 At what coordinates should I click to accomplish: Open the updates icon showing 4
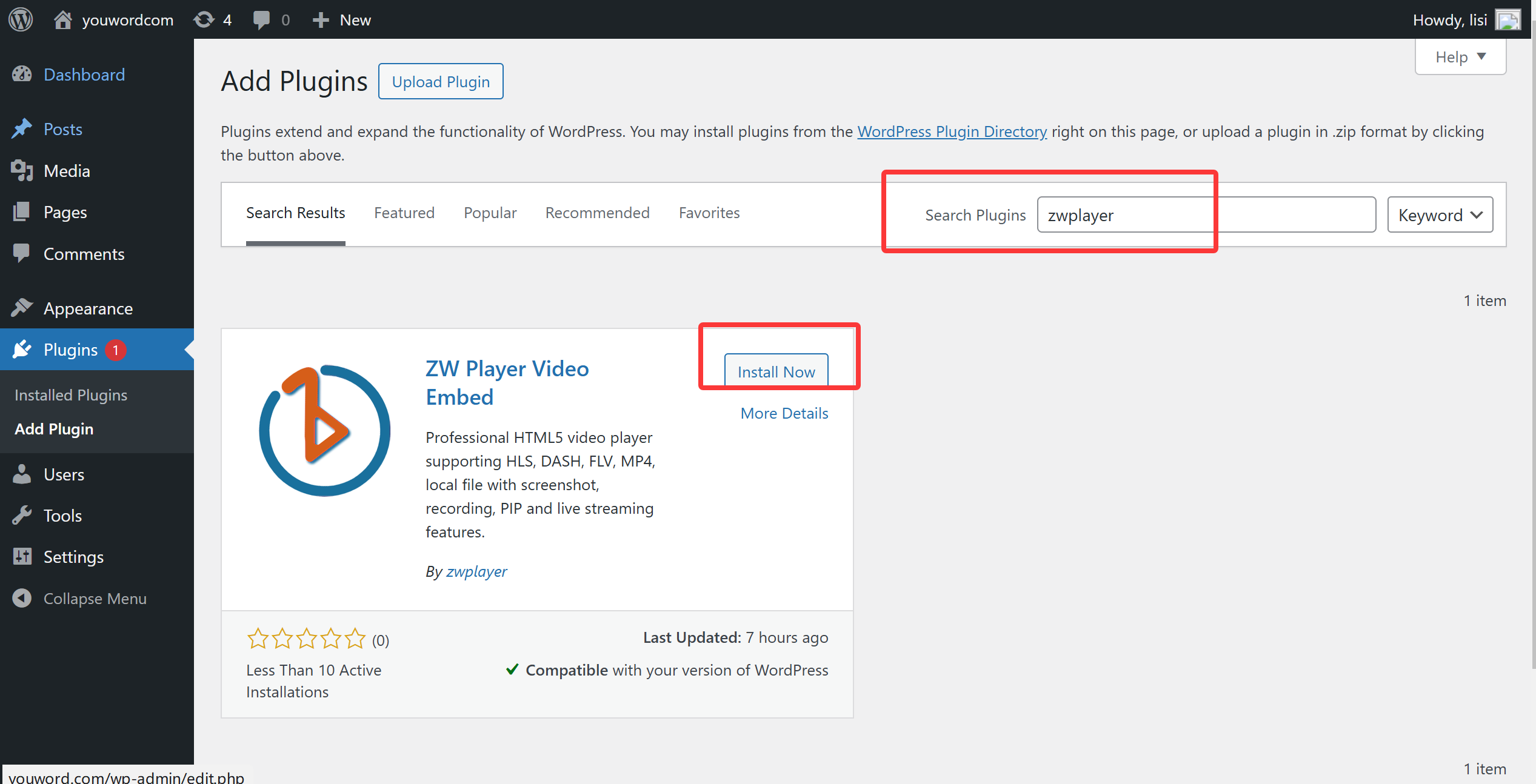[x=204, y=19]
